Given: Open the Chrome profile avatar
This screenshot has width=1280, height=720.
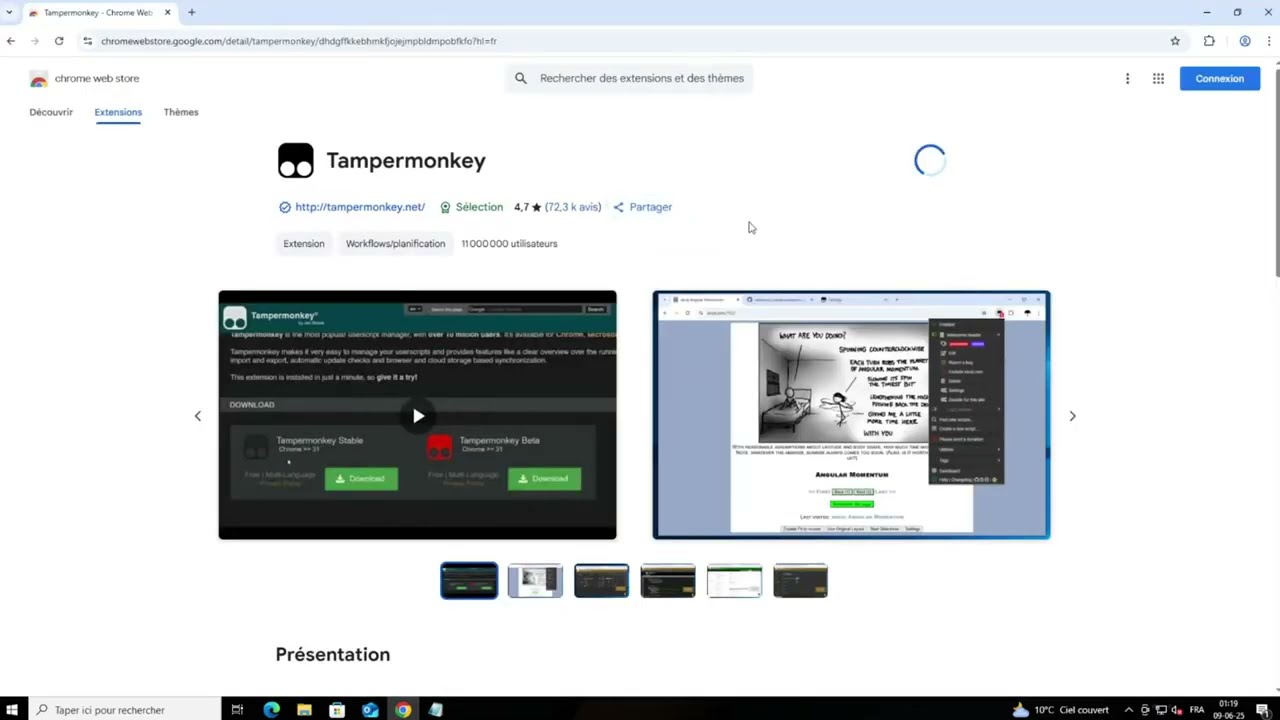Looking at the screenshot, I should click(x=1245, y=41).
